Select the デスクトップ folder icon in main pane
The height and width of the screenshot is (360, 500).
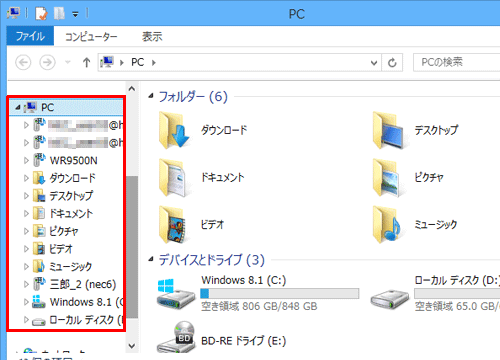(x=389, y=130)
